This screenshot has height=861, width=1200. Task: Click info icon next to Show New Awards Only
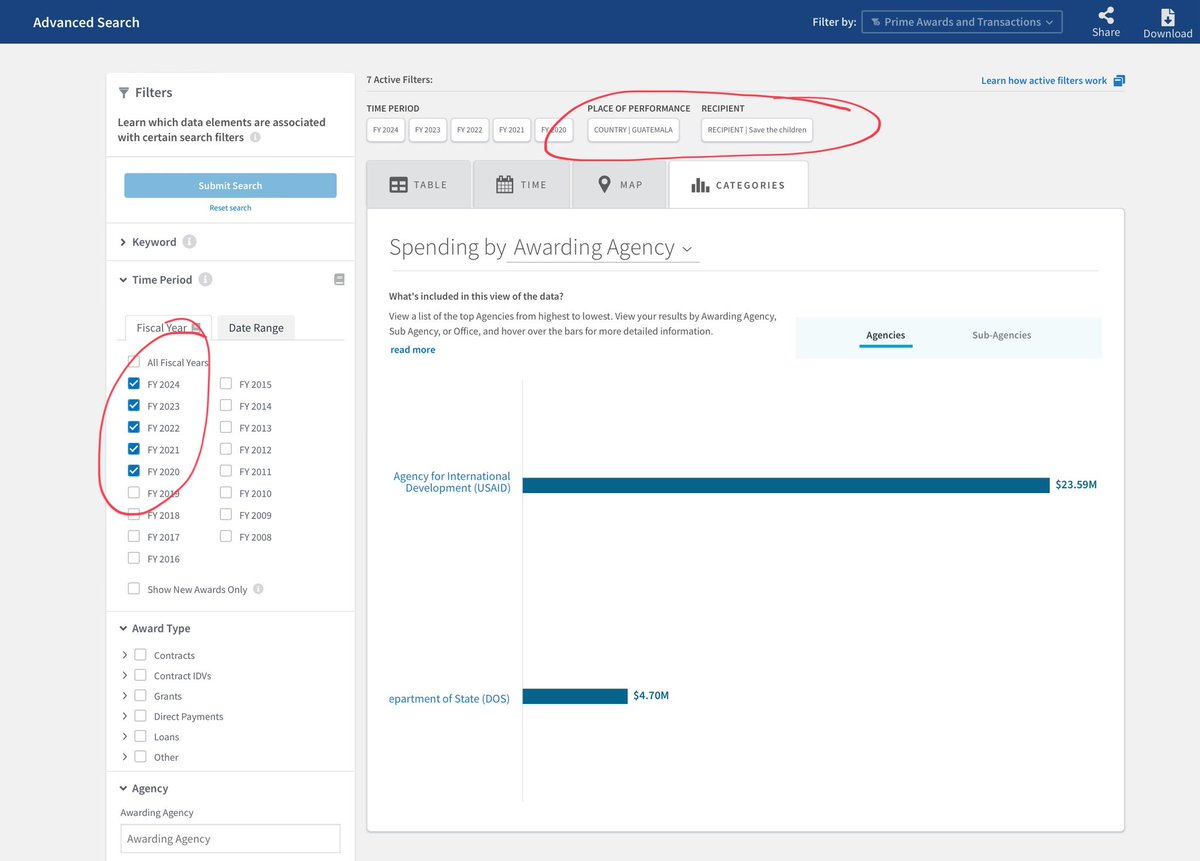[258, 589]
